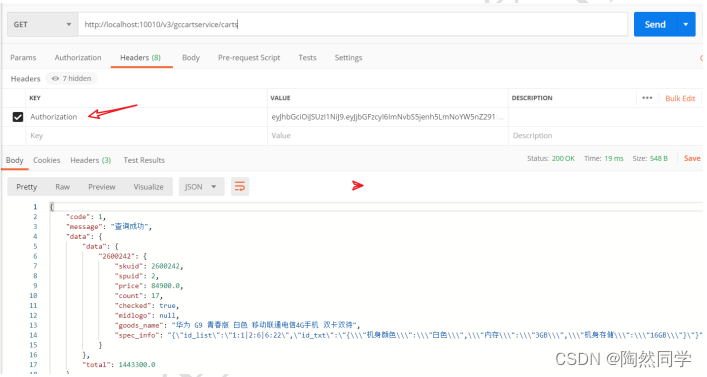Click the "total": 1443300.0 line

(x=119, y=364)
